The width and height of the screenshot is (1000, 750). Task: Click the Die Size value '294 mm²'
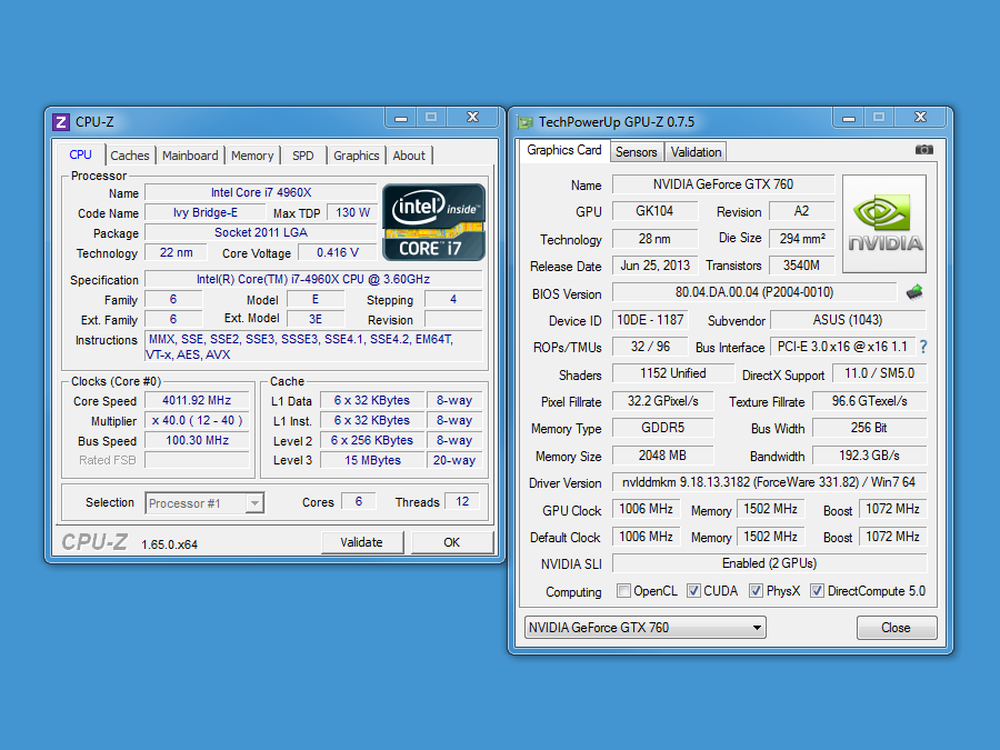(x=802, y=239)
